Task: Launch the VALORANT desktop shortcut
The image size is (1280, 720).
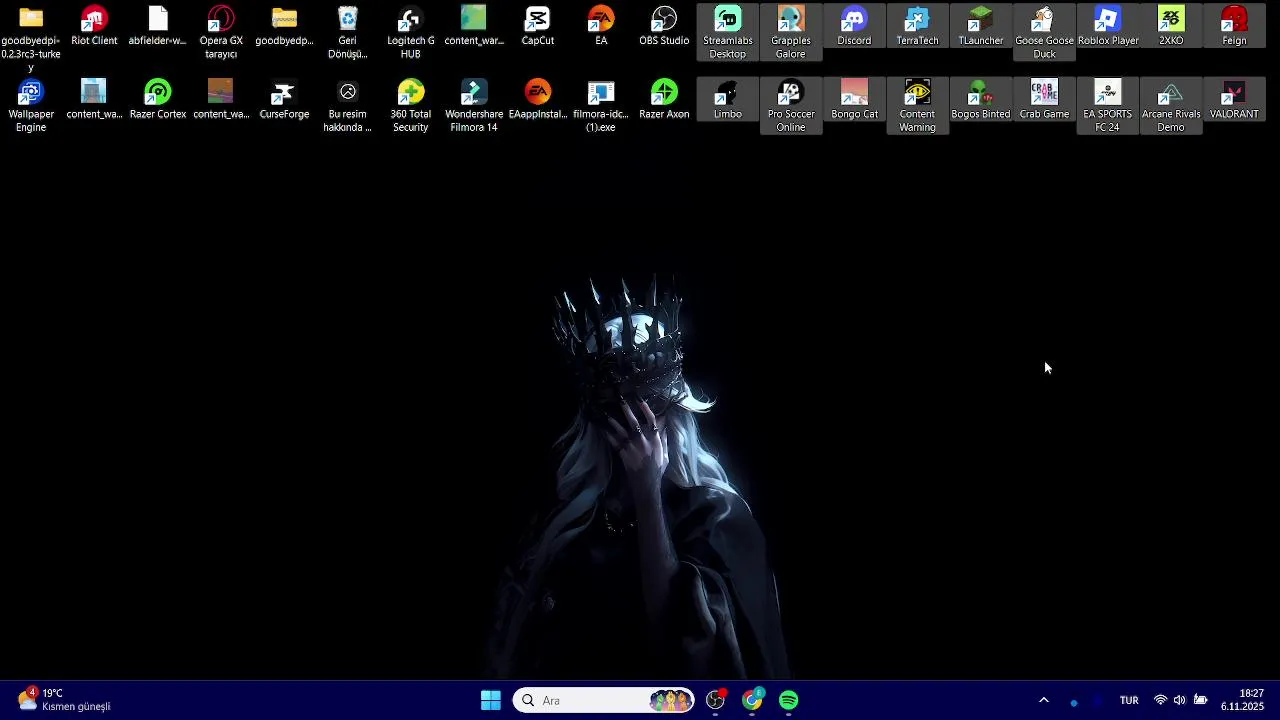Action: tap(1234, 100)
